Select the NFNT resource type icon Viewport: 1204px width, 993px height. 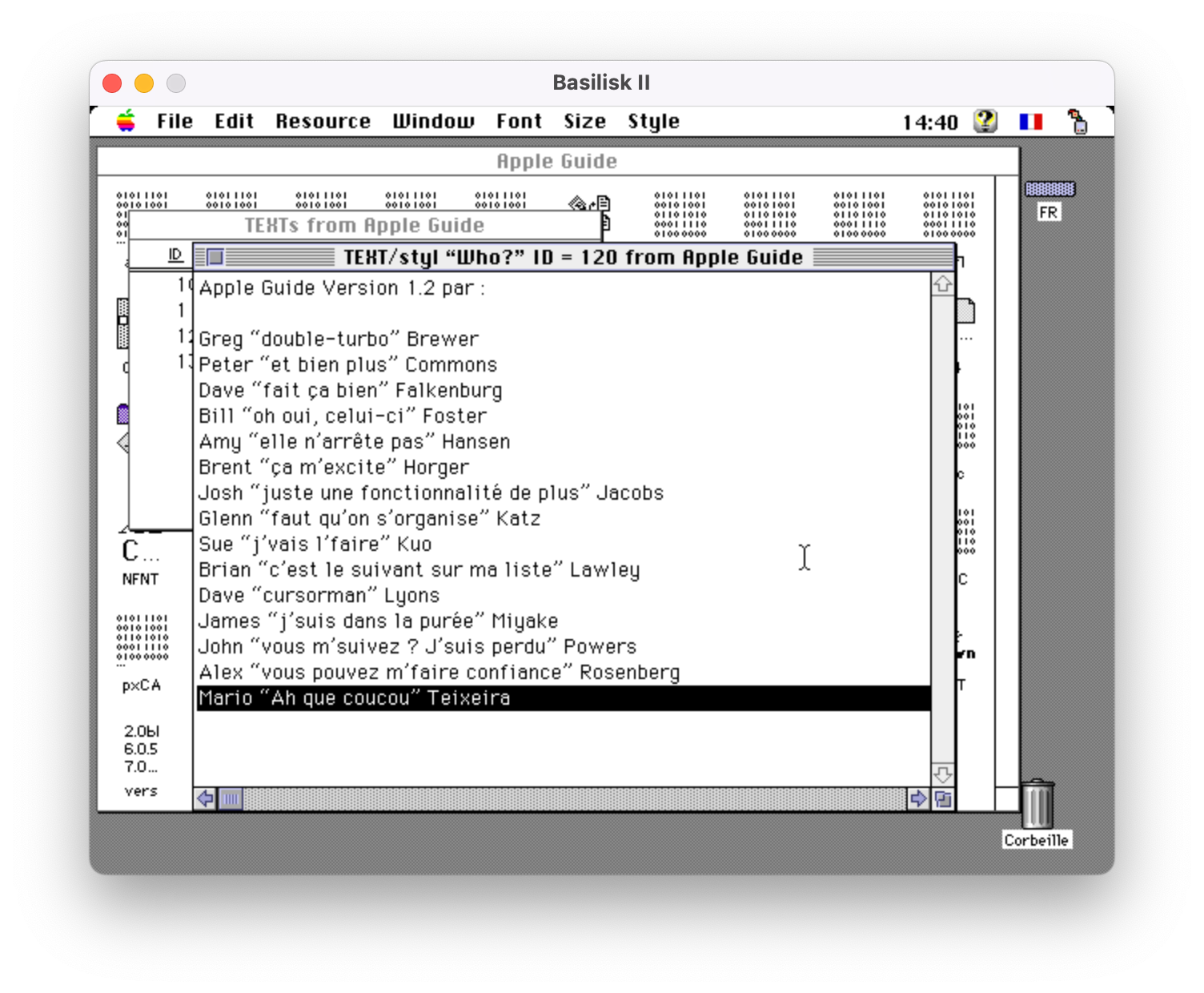tap(141, 561)
